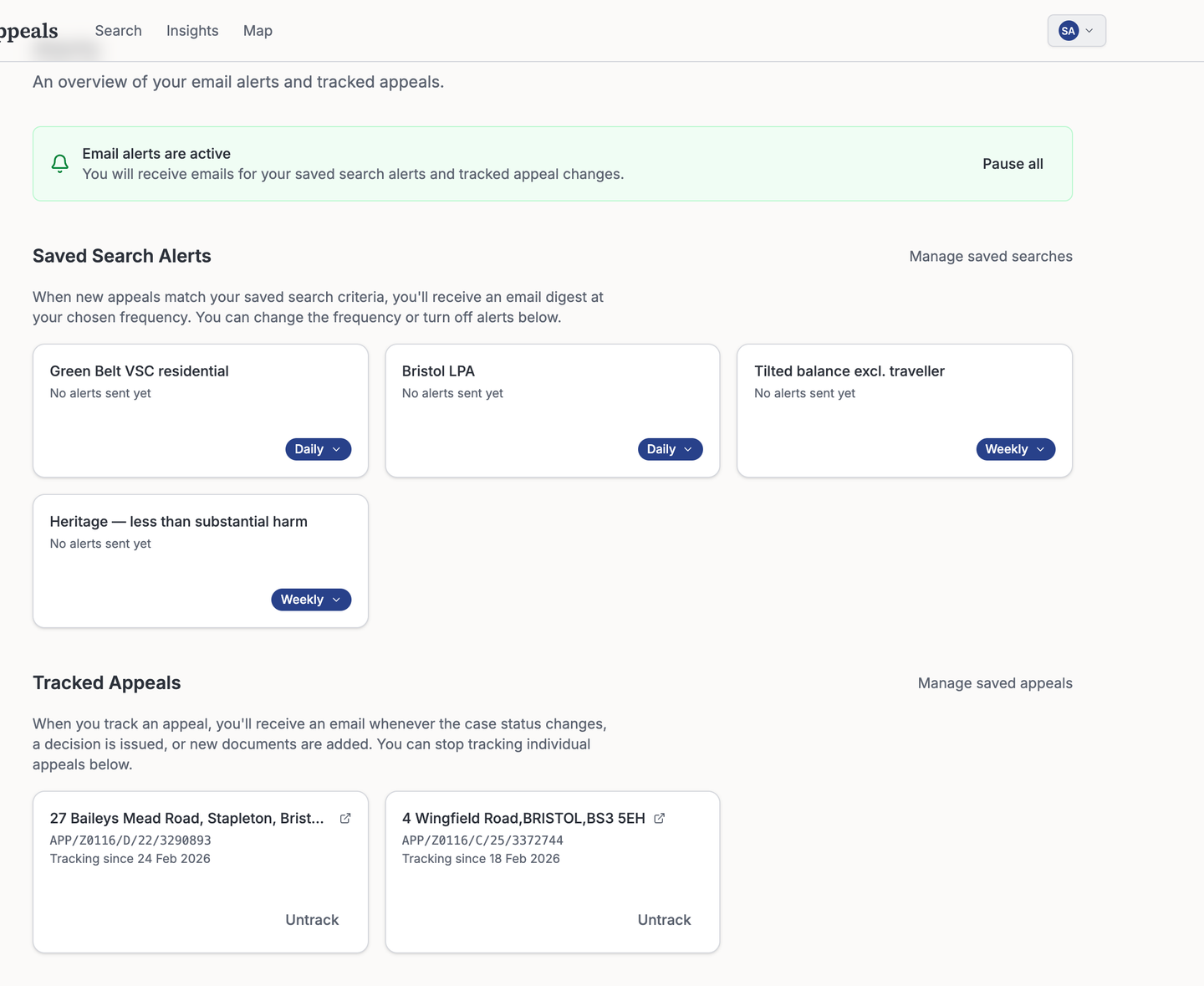Select the APP/Z0116/C/25/3372744 reference text

[482, 840]
